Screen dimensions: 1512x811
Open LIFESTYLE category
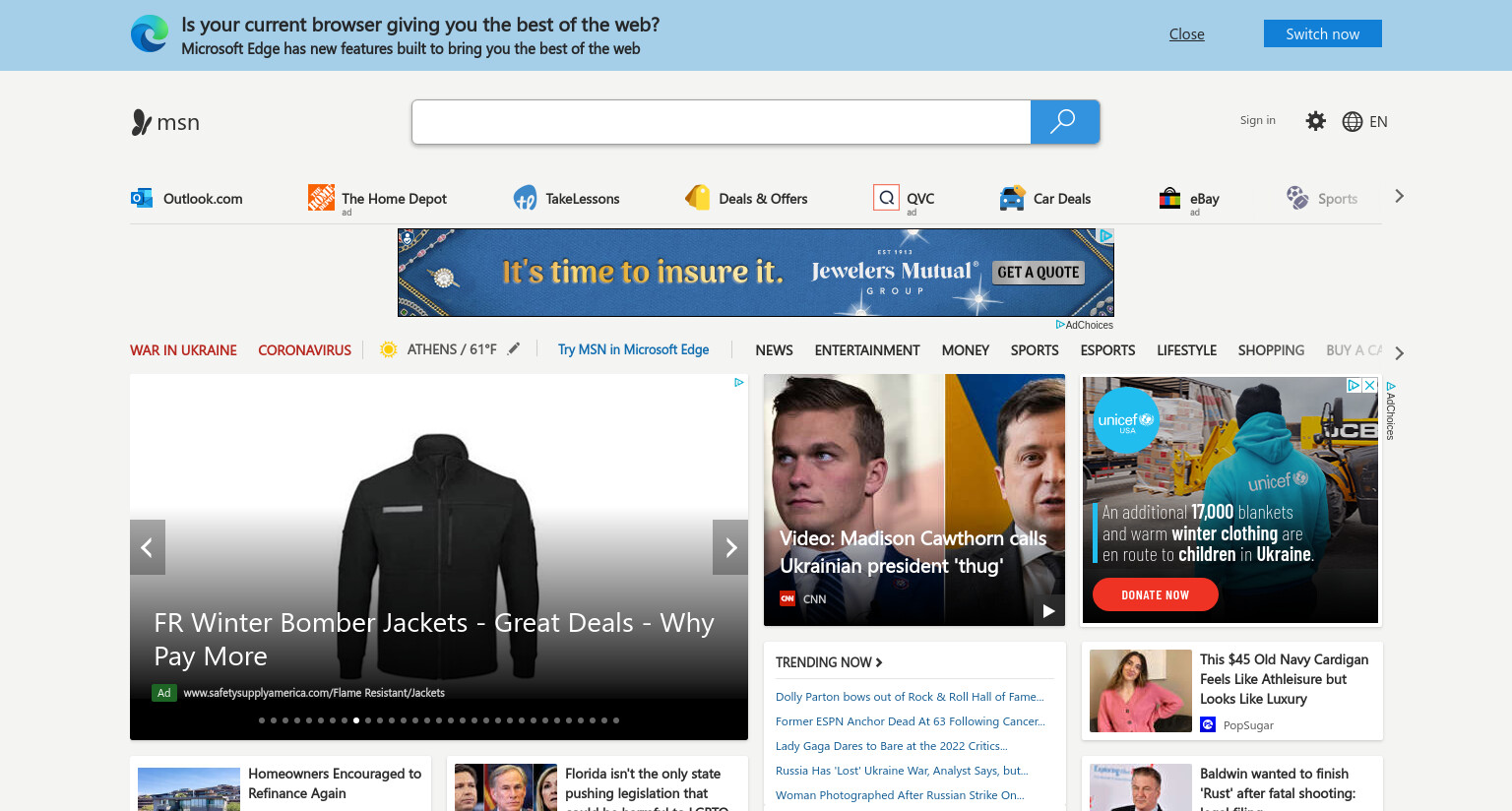(1186, 350)
